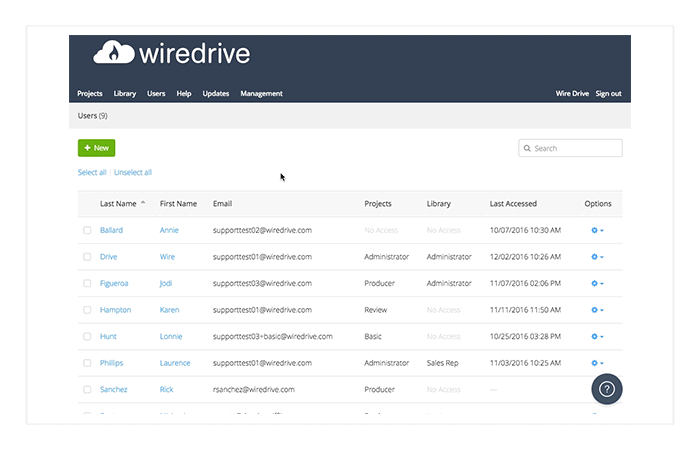Click first name Annie link
700x450 pixels.
tap(169, 230)
